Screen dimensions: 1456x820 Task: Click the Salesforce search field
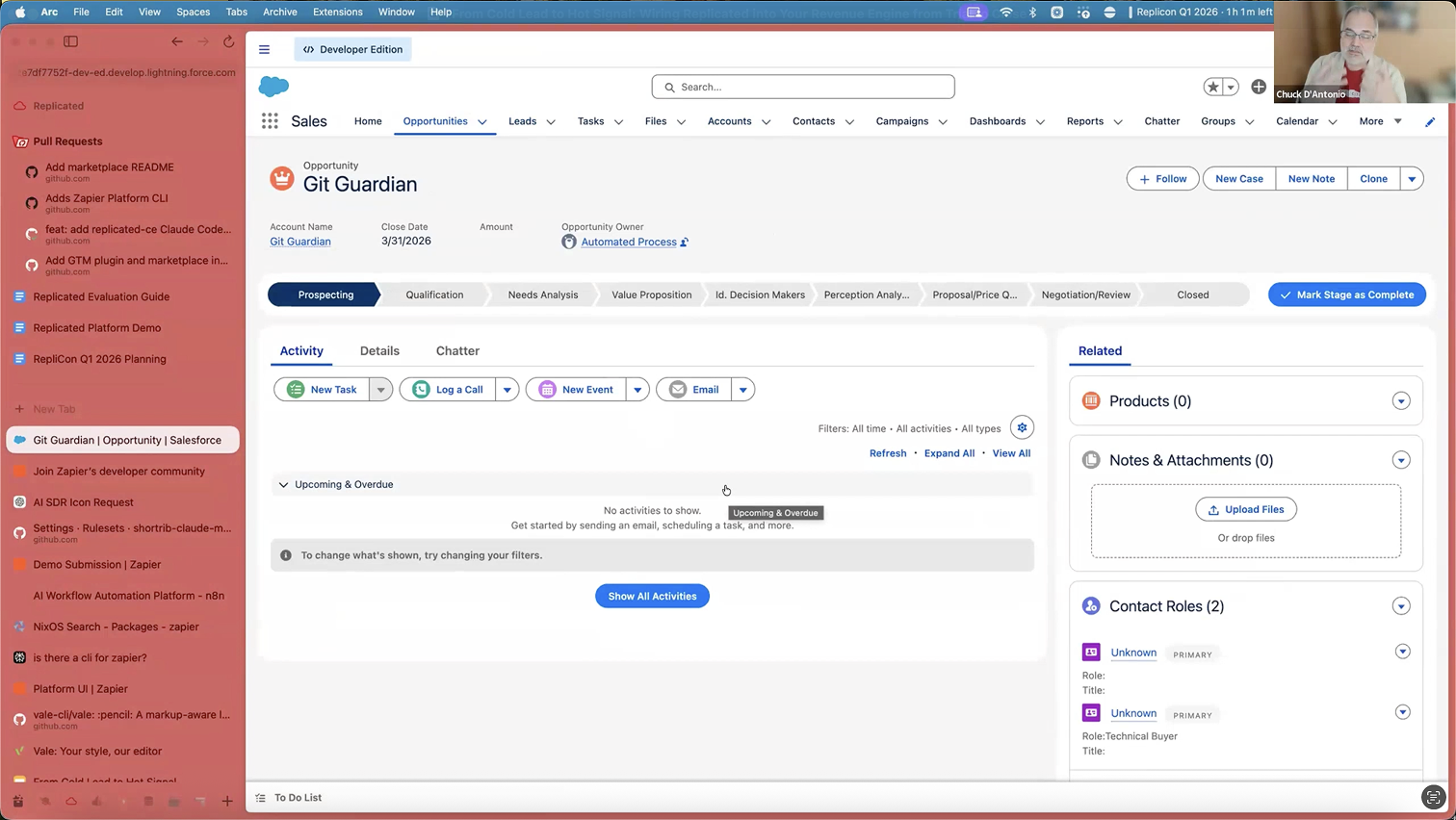pyautogui.click(x=803, y=87)
